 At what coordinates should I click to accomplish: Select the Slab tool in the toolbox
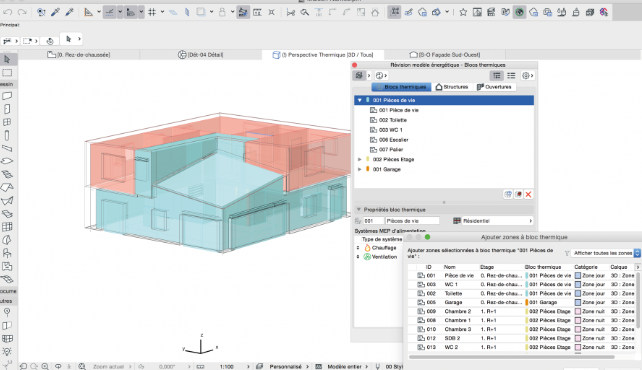(7, 161)
